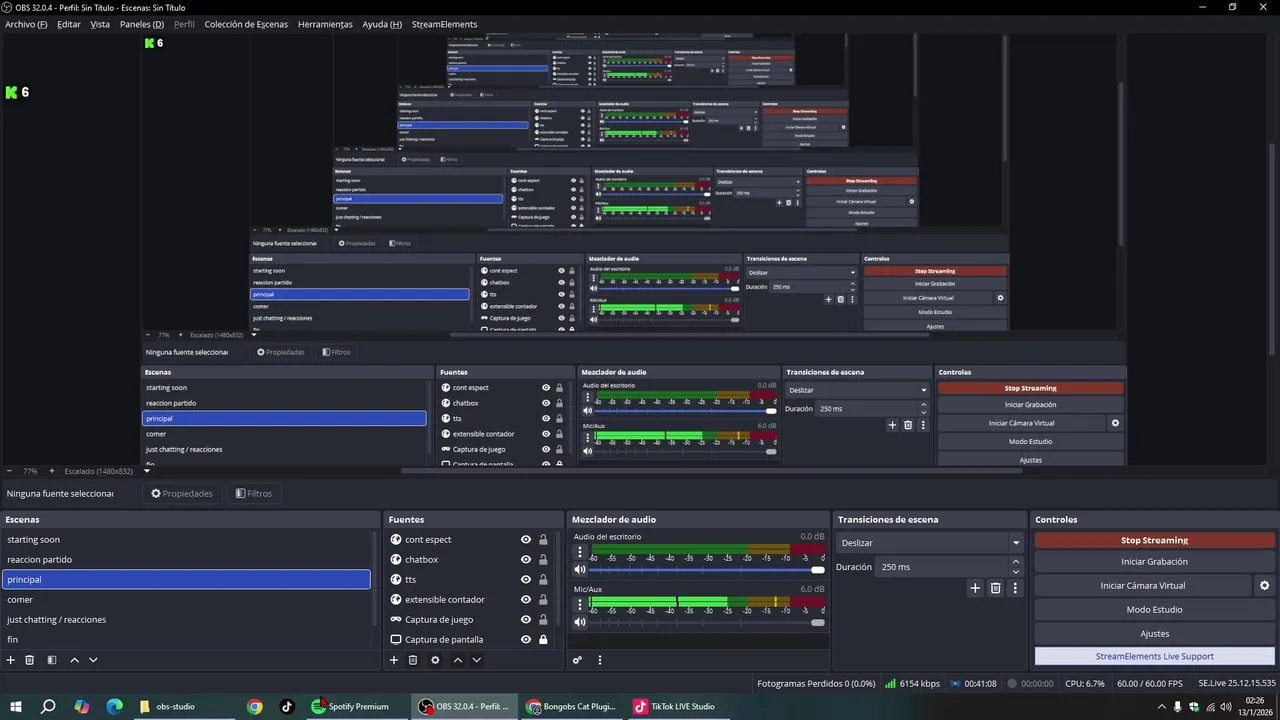Open Paneles menu
Image resolution: width=1280 pixels, height=720 pixels.
142,24
